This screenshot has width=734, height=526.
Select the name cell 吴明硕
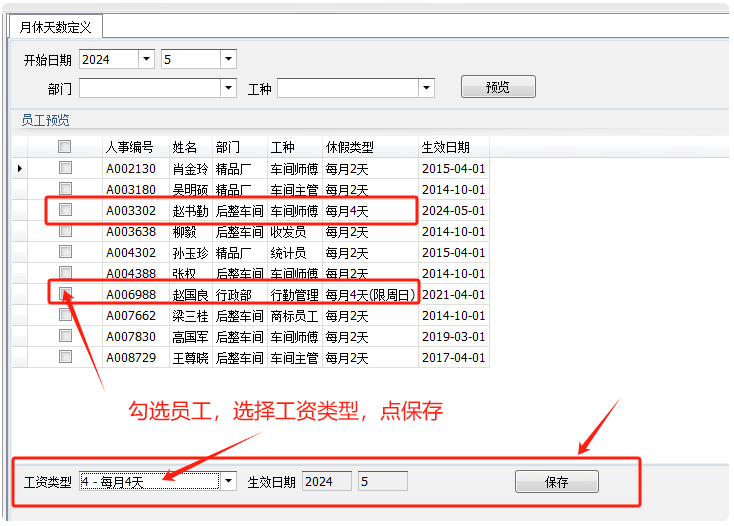191,190
